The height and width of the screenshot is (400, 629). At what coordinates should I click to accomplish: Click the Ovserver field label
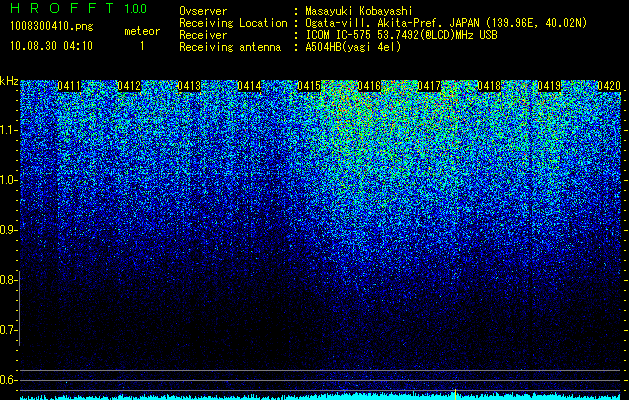203,11
